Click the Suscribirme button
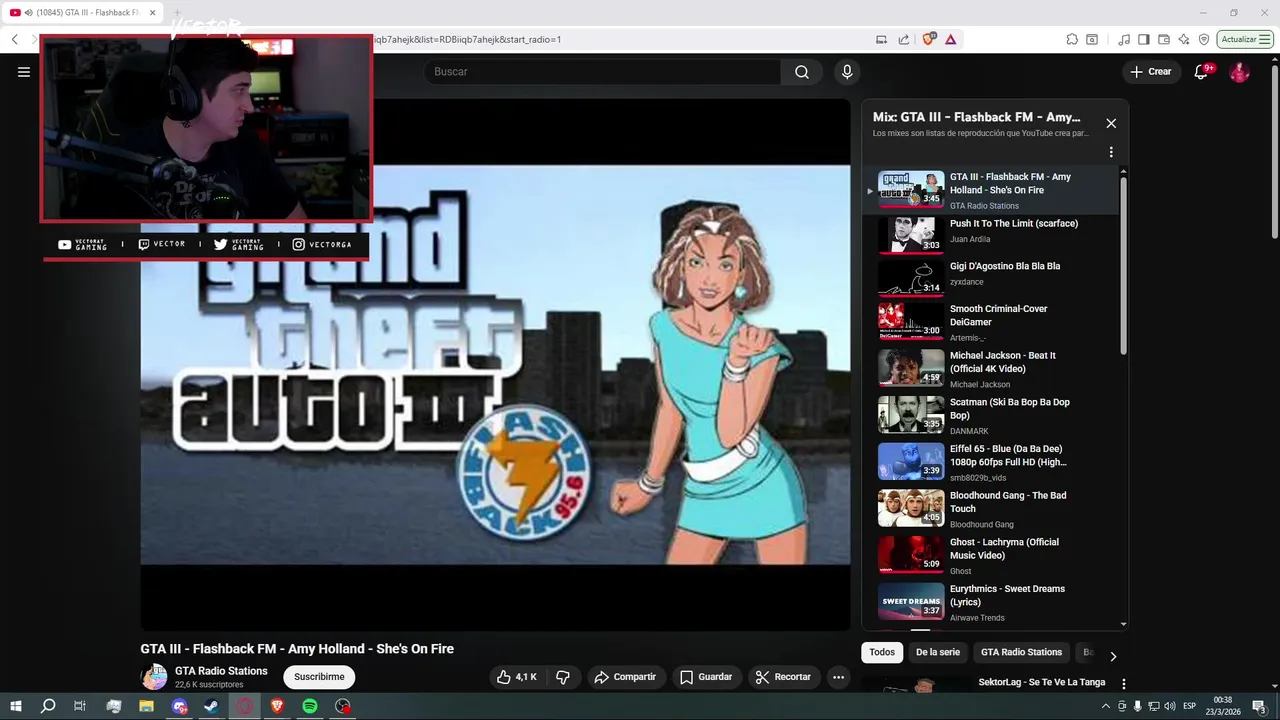The height and width of the screenshot is (720, 1280). [x=319, y=677]
